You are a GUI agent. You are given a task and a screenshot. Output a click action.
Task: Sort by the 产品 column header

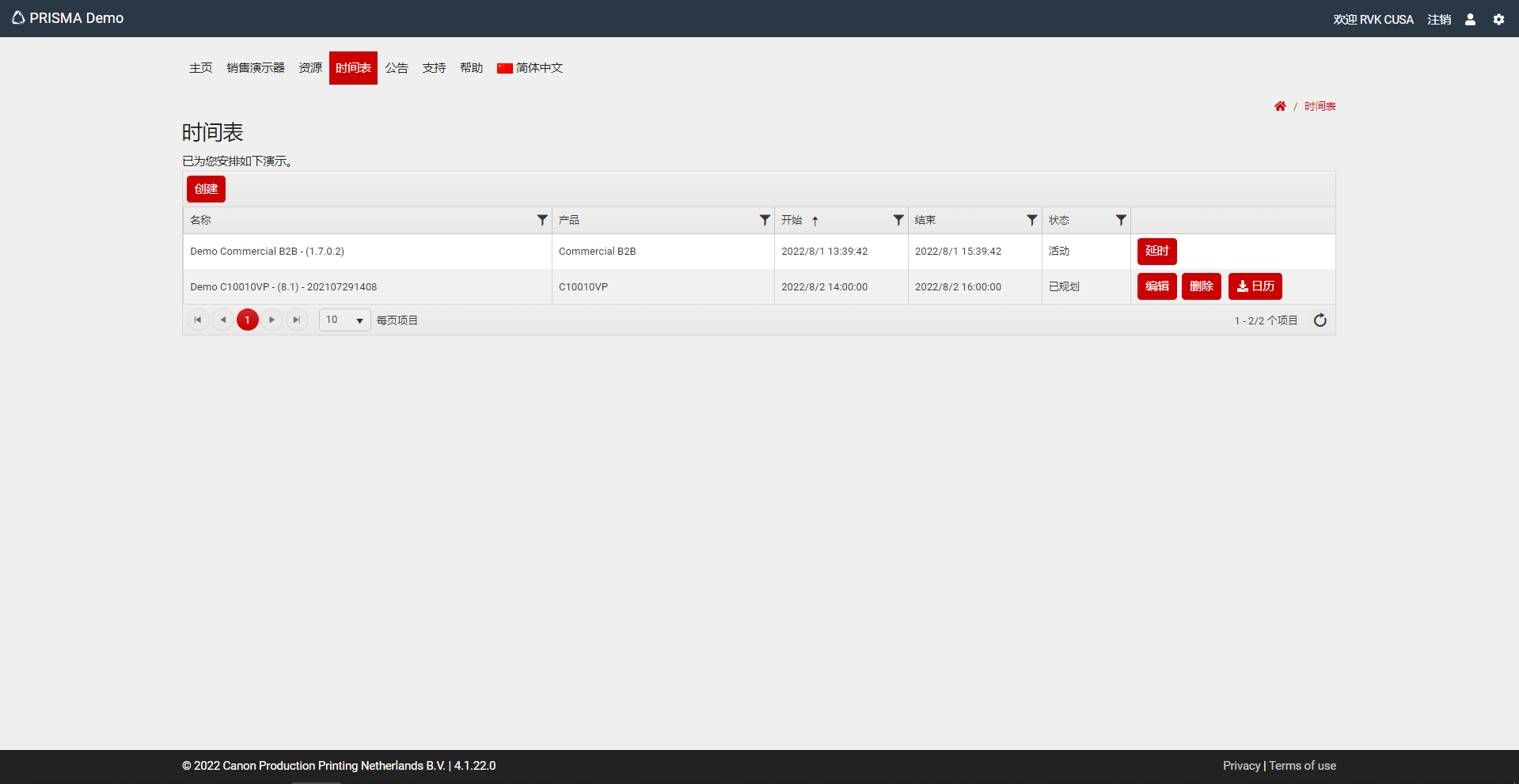(568, 220)
